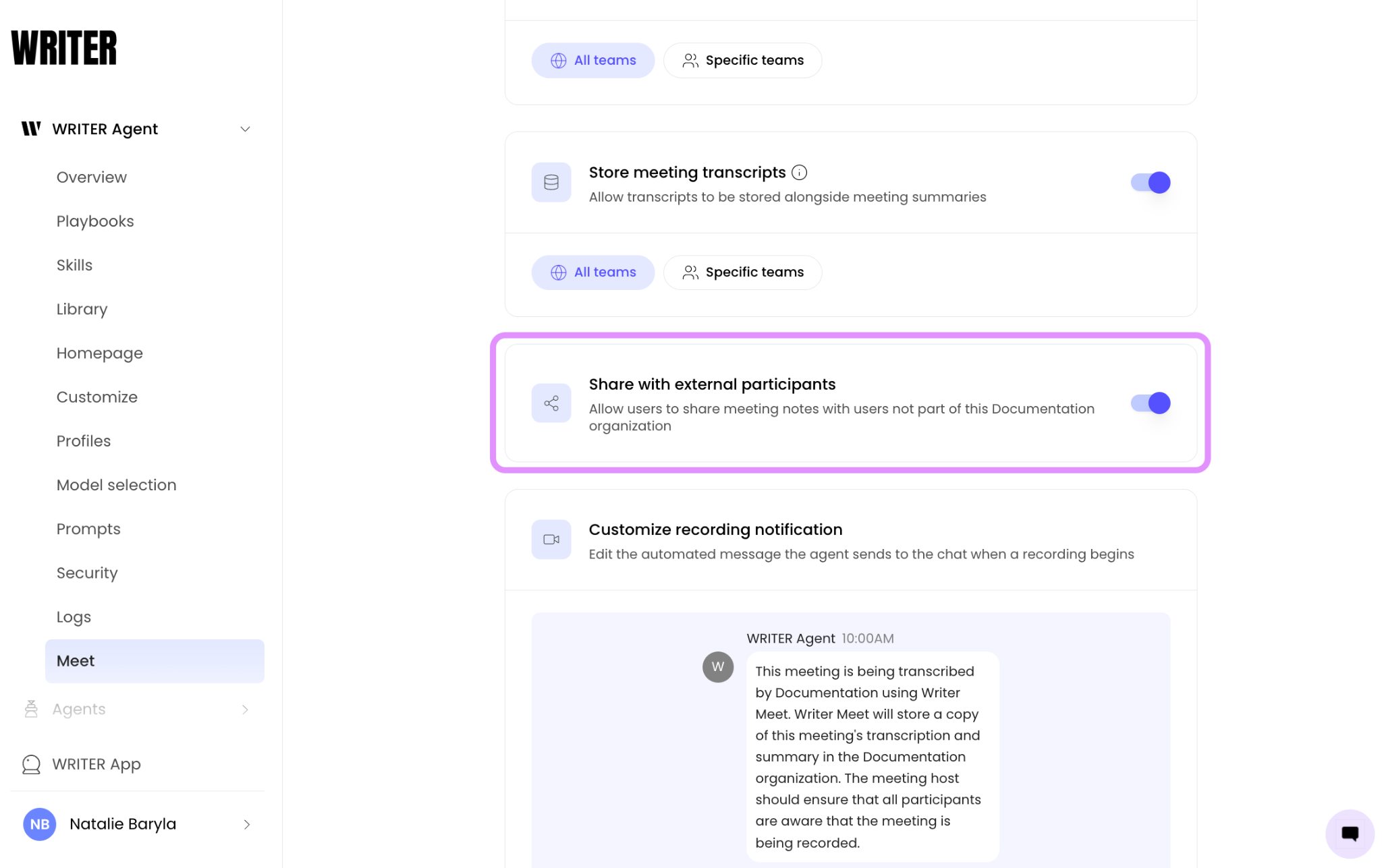This screenshot has width=1382, height=868.
Task: Click the Store meeting transcripts database icon
Action: 551,182
